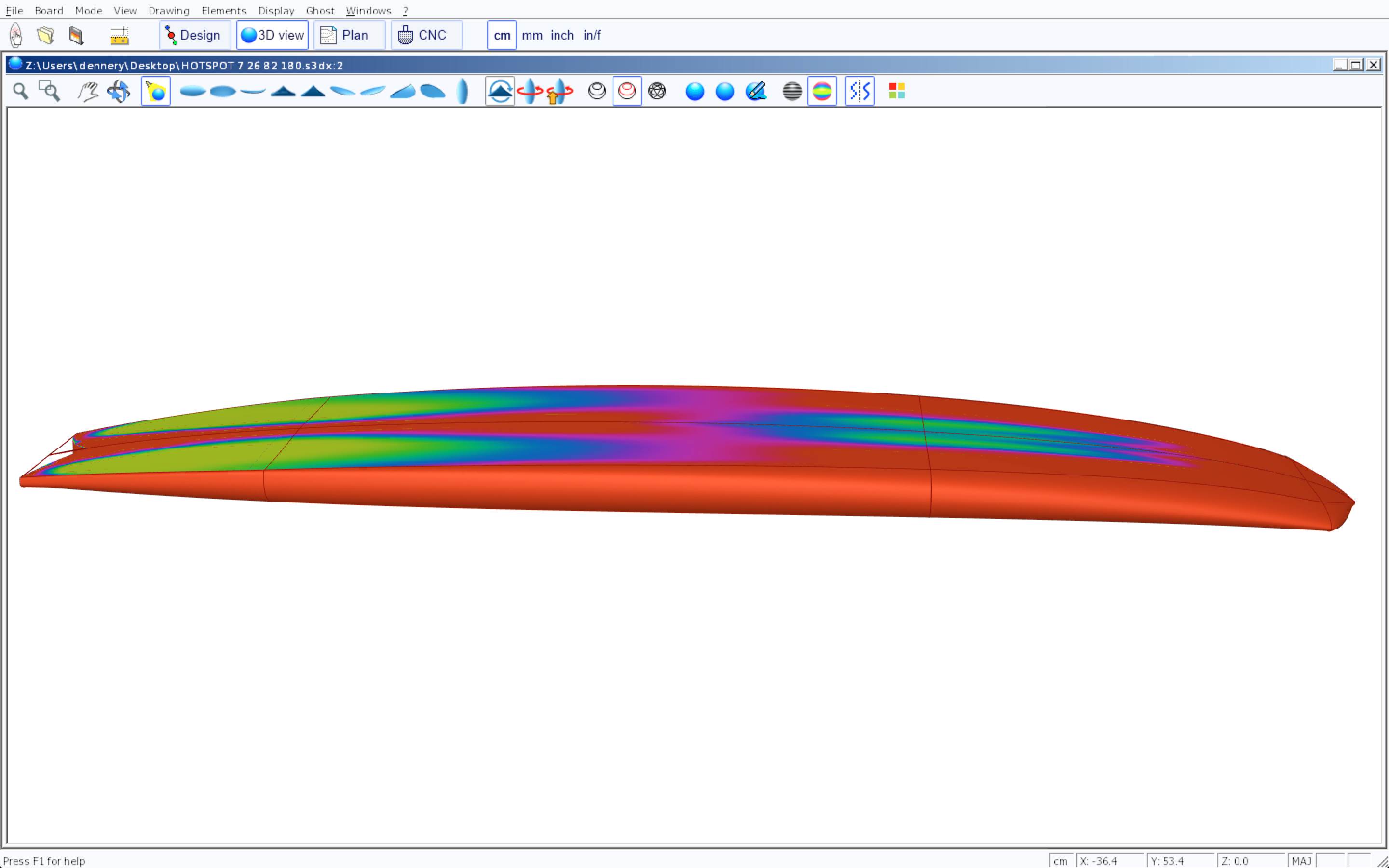Open the Board menu

click(49, 10)
